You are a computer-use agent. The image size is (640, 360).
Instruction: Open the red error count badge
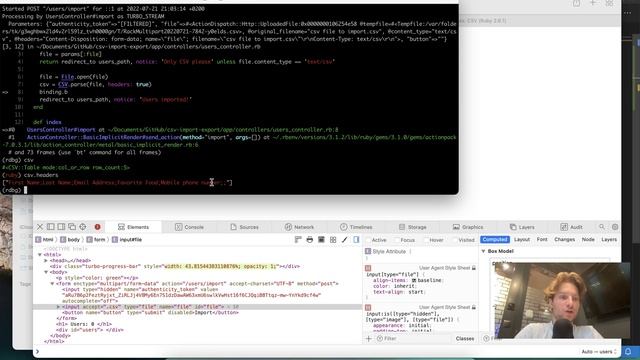[x=98, y=227]
